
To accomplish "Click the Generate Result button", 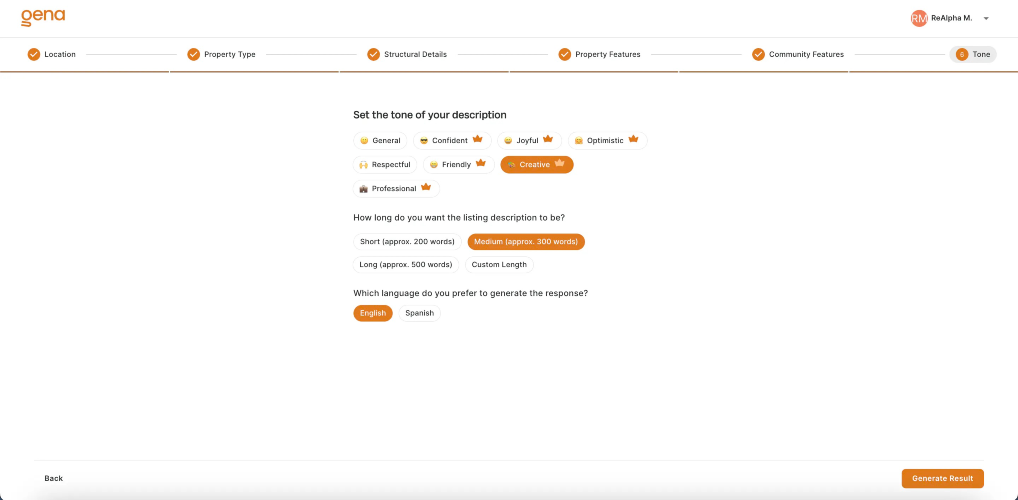I will pos(943,479).
